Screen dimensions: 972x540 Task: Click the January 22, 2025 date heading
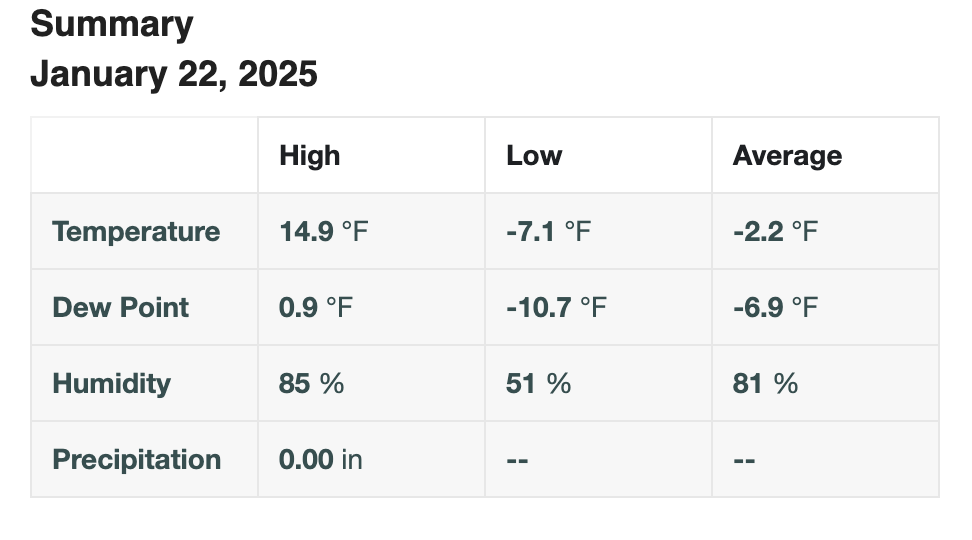pos(174,74)
